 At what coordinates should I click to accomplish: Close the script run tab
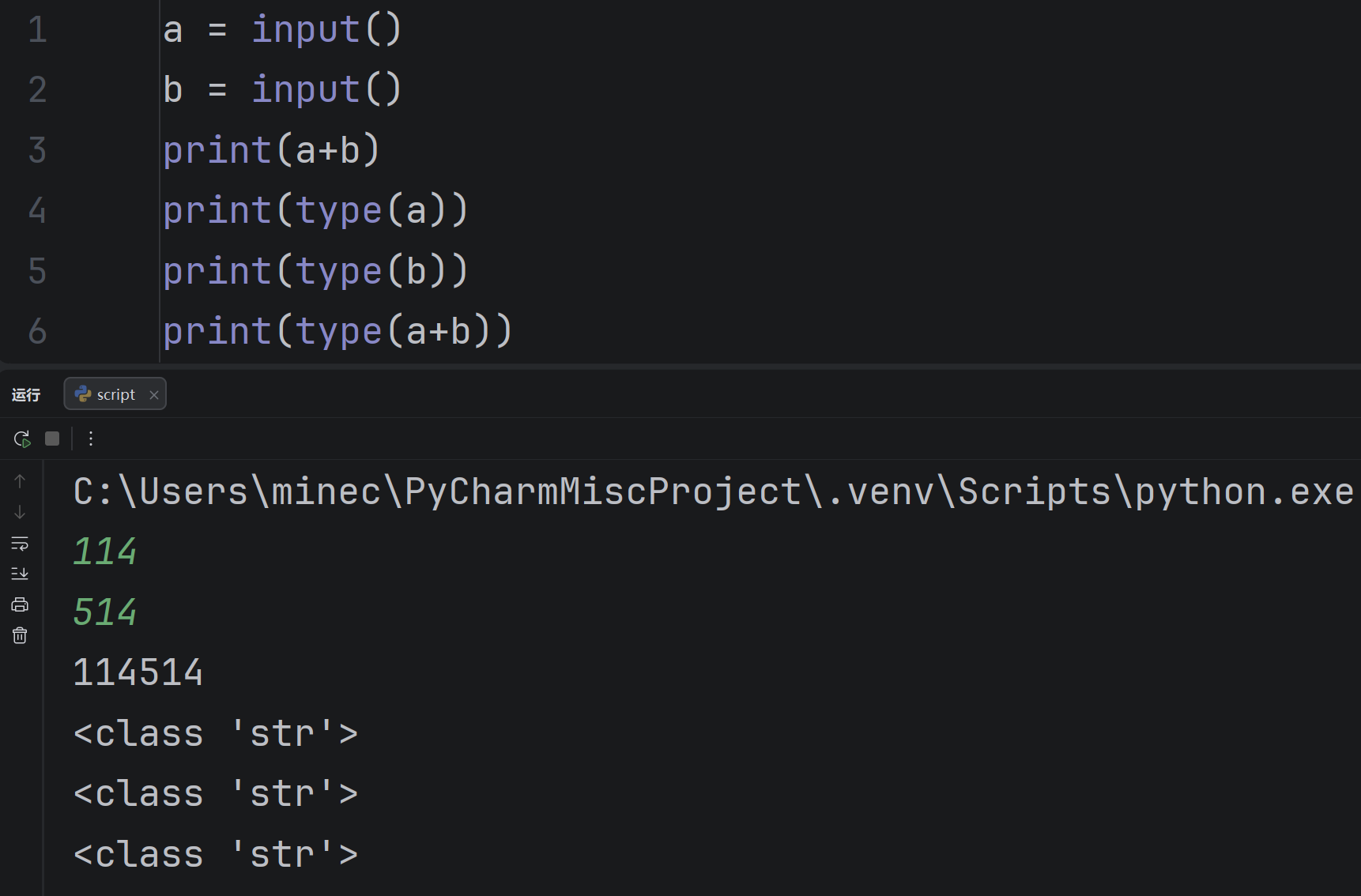pos(154,395)
